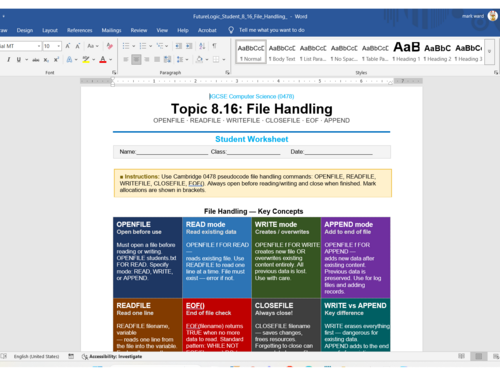
Task: Toggle Subscript formatting
Action: click(46, 60)
